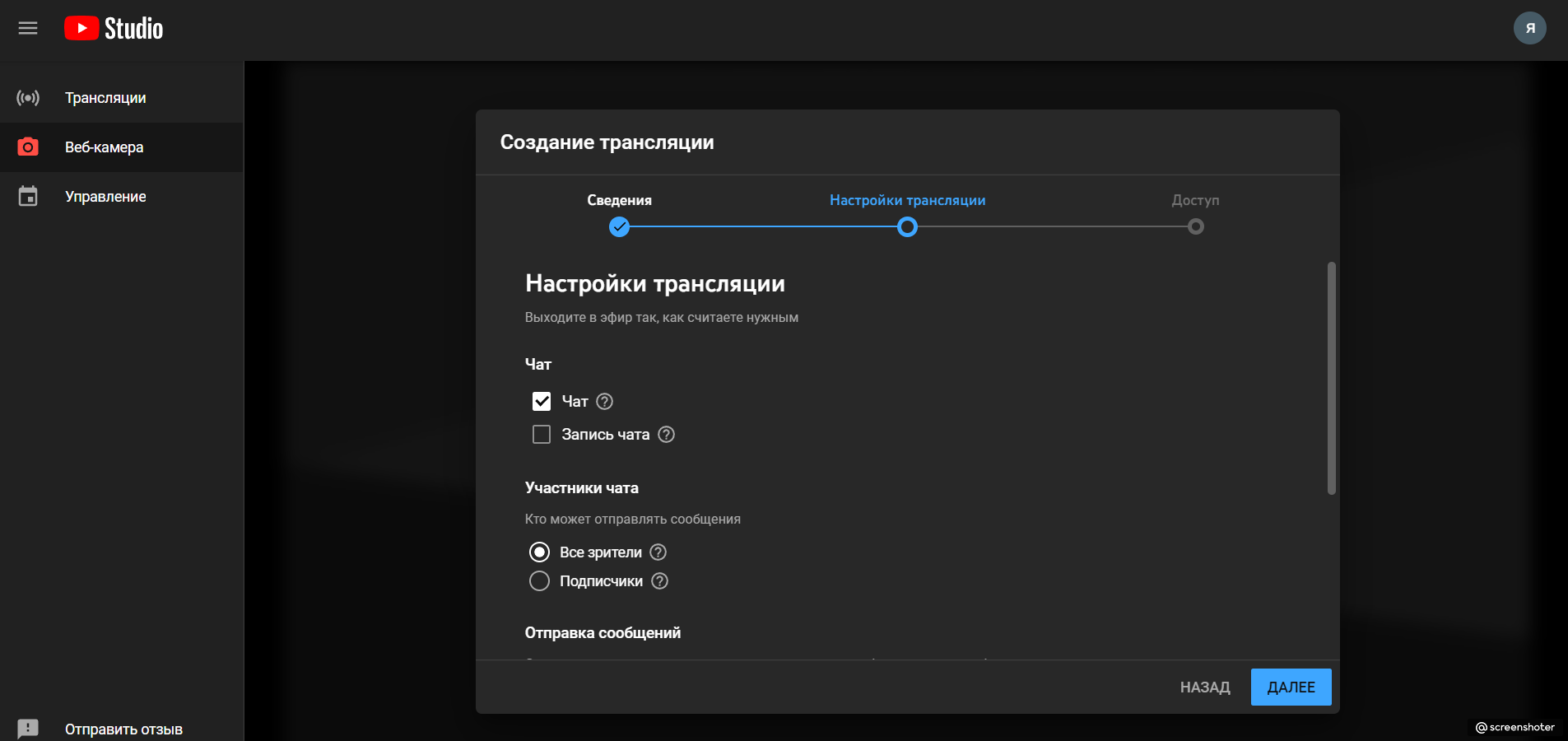The image size is (1568, 741).
Task: Click the Управление calendar icon
Action: pos(28,197)
